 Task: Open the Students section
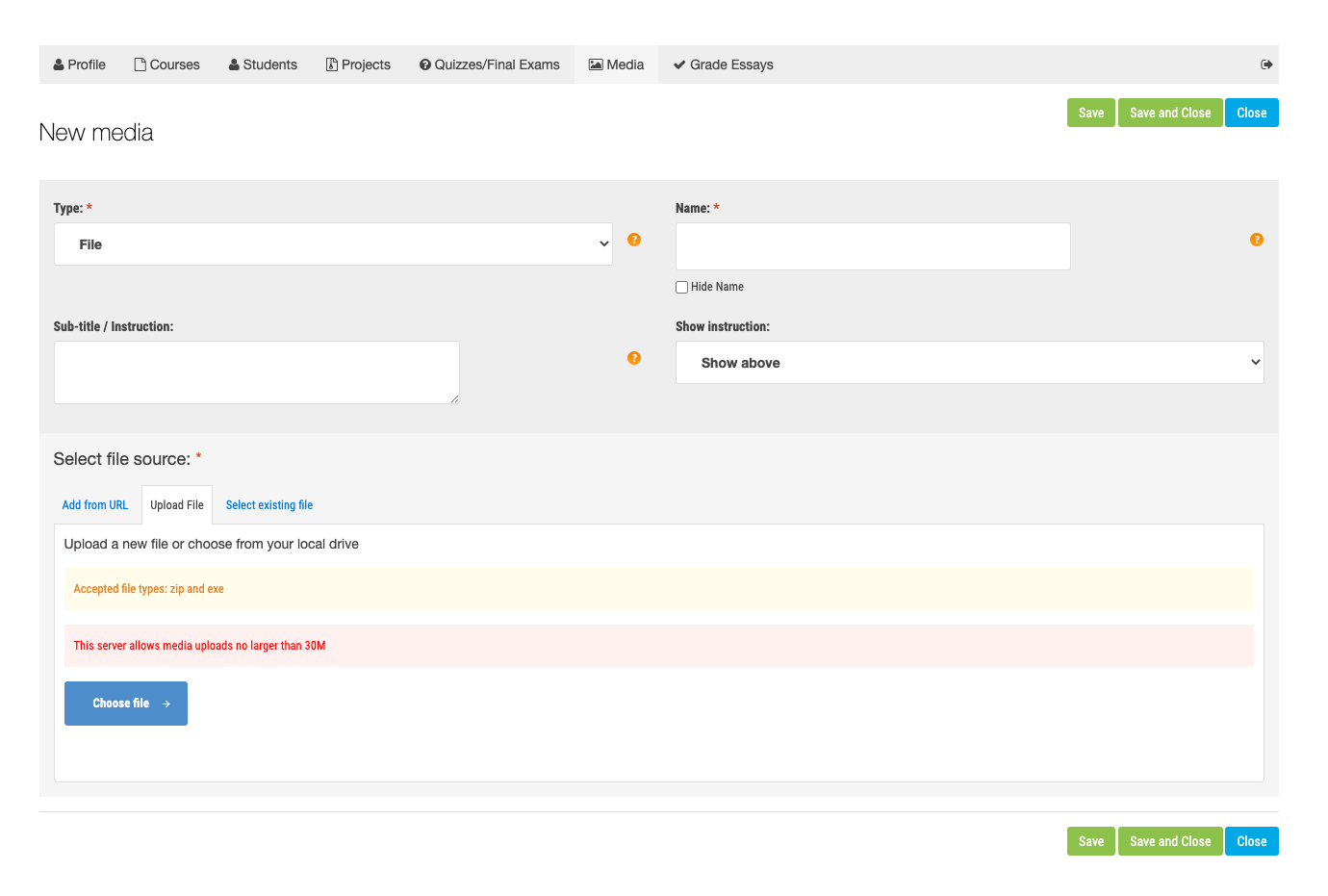coord(263,64)
